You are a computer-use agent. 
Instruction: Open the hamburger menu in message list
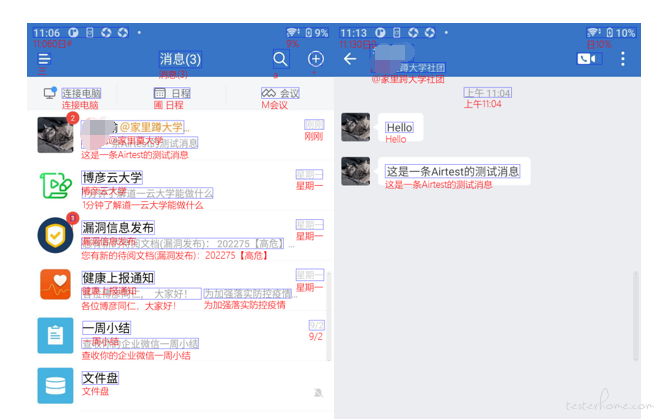[44, 59]
